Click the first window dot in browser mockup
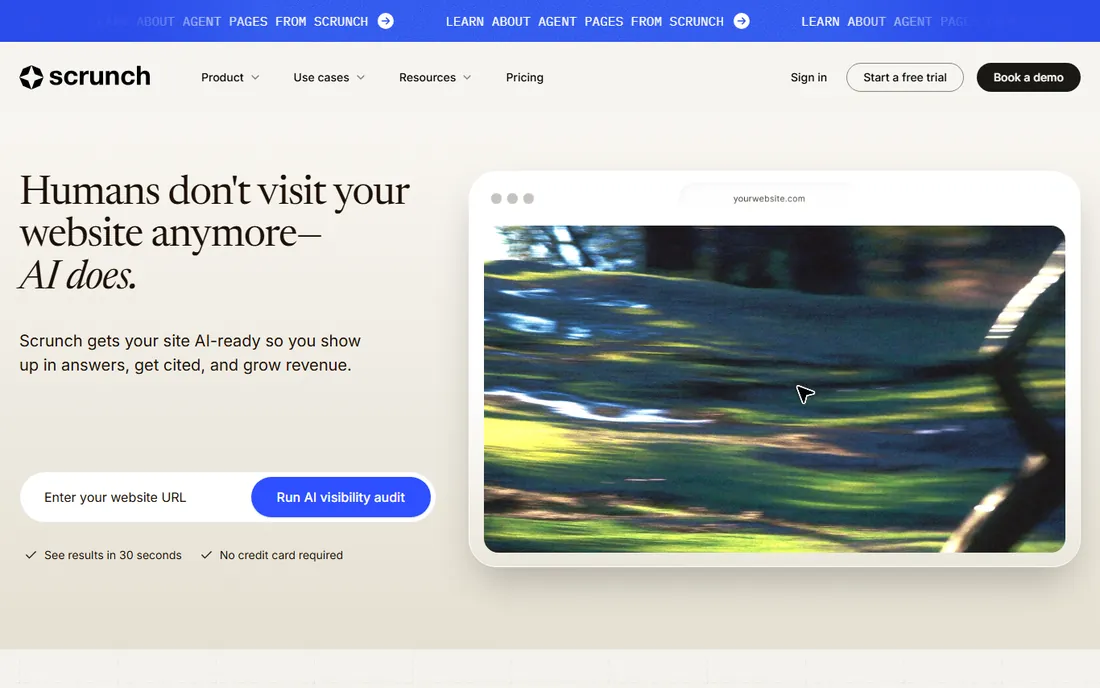1100x688 pixels. [496, 198]
